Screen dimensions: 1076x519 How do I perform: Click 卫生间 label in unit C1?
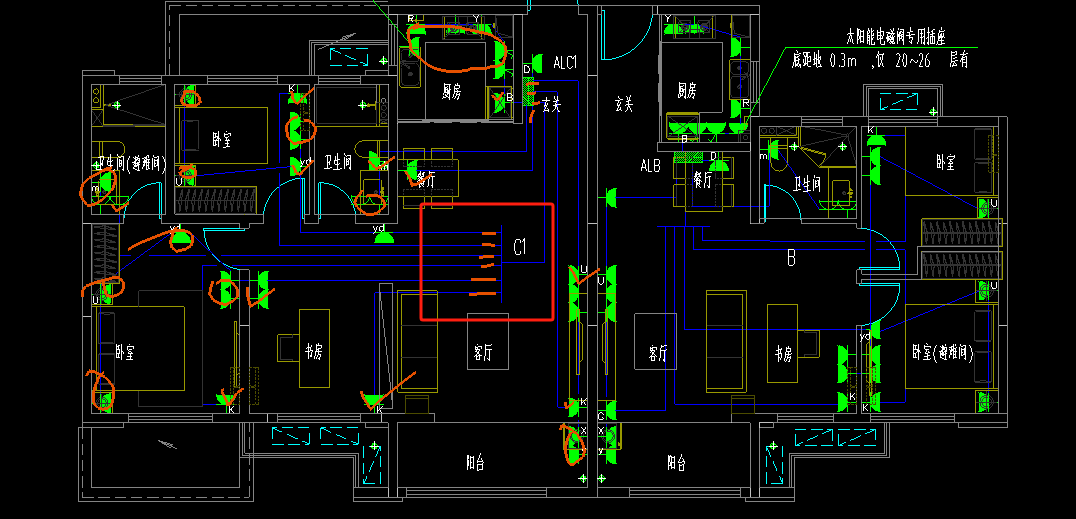[x=338, y=163]
